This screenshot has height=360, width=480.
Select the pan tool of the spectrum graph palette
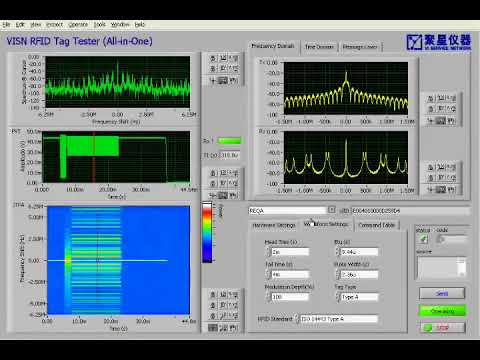pos(234,80)
